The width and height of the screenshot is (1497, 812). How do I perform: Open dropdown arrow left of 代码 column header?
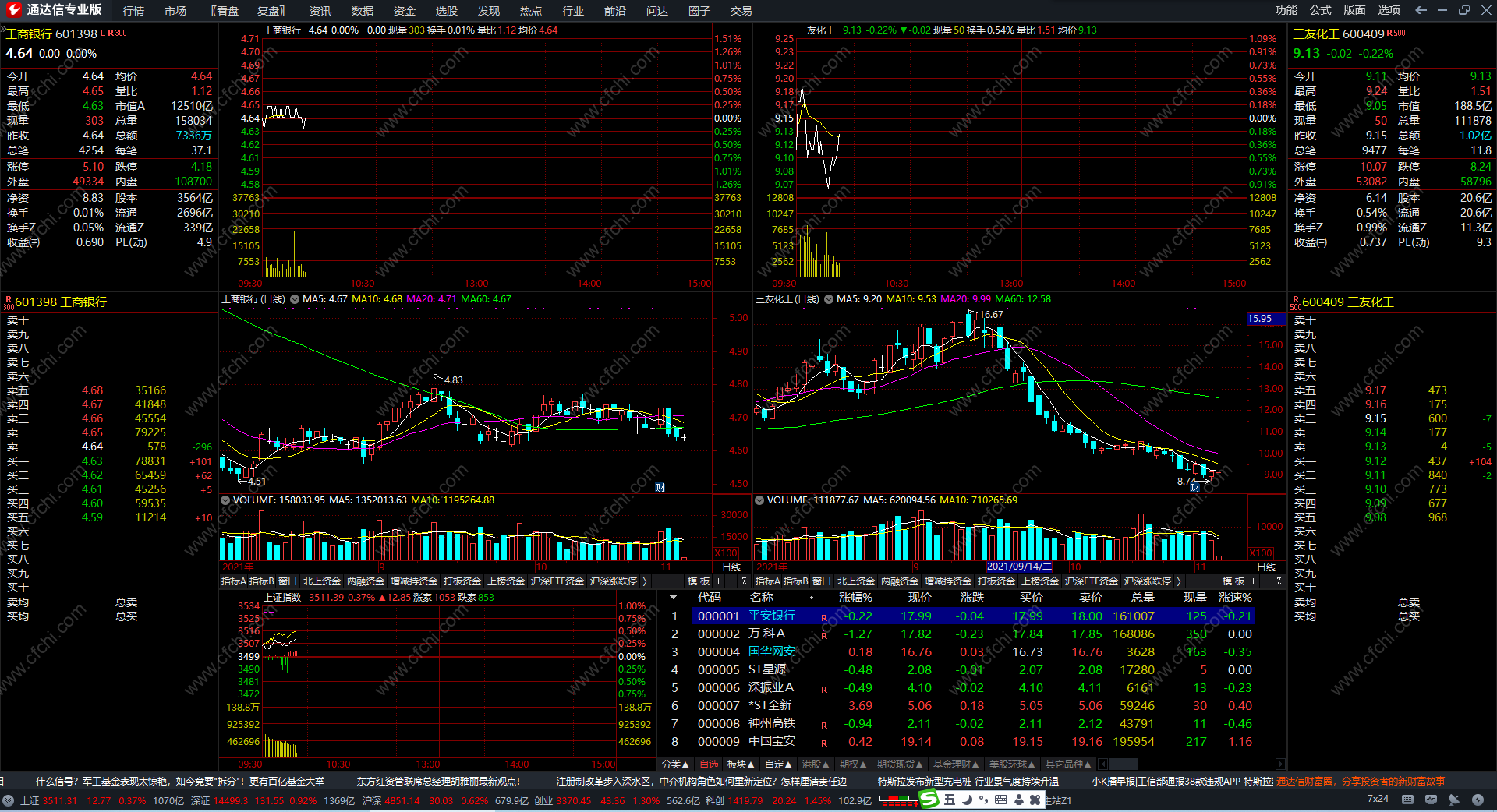(673, 598)
